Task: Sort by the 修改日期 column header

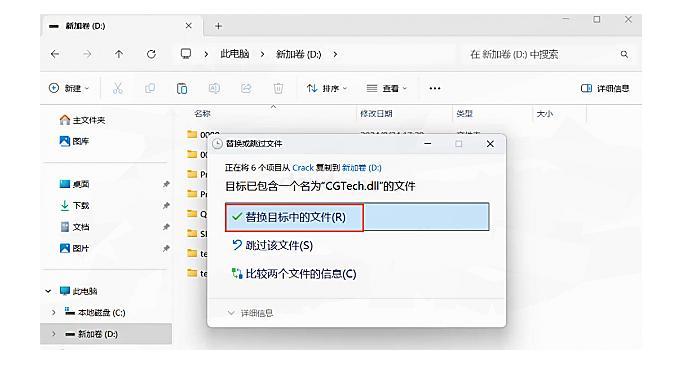Action: [x=376, y=114]
